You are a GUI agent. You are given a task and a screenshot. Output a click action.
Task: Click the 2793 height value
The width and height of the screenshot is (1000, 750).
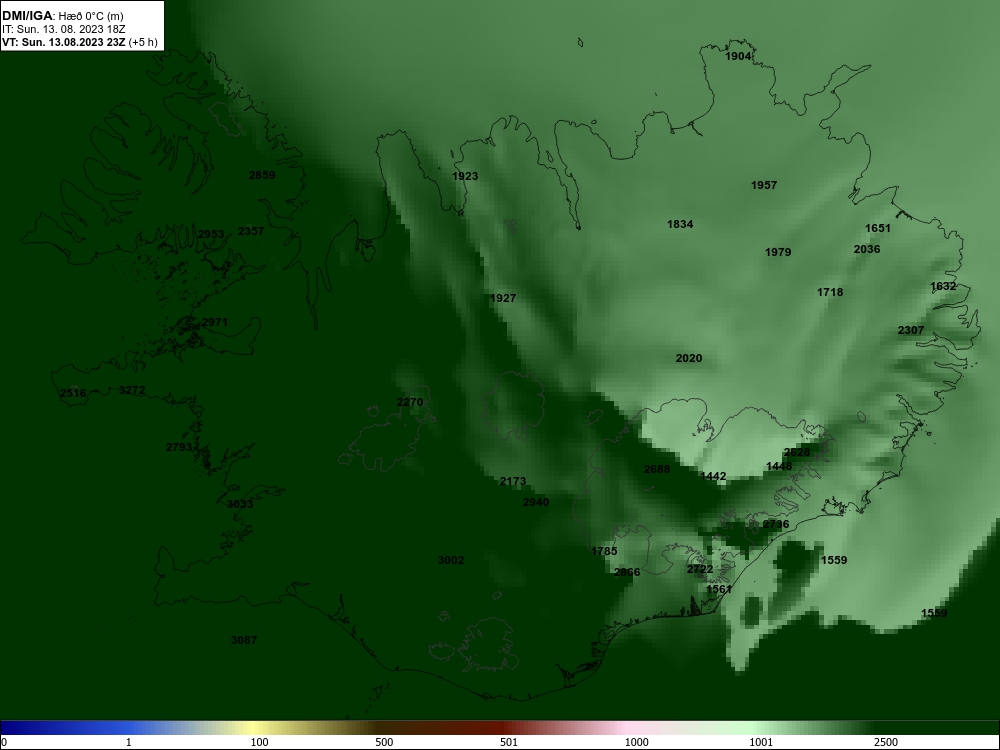pos(179,447)
